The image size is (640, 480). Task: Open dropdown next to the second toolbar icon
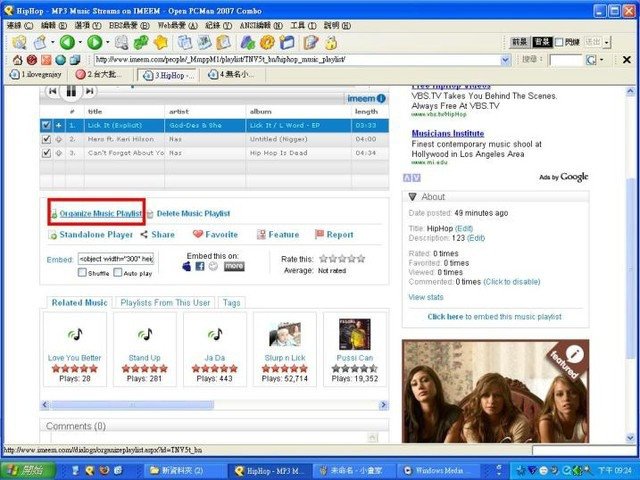pos(53,42)
